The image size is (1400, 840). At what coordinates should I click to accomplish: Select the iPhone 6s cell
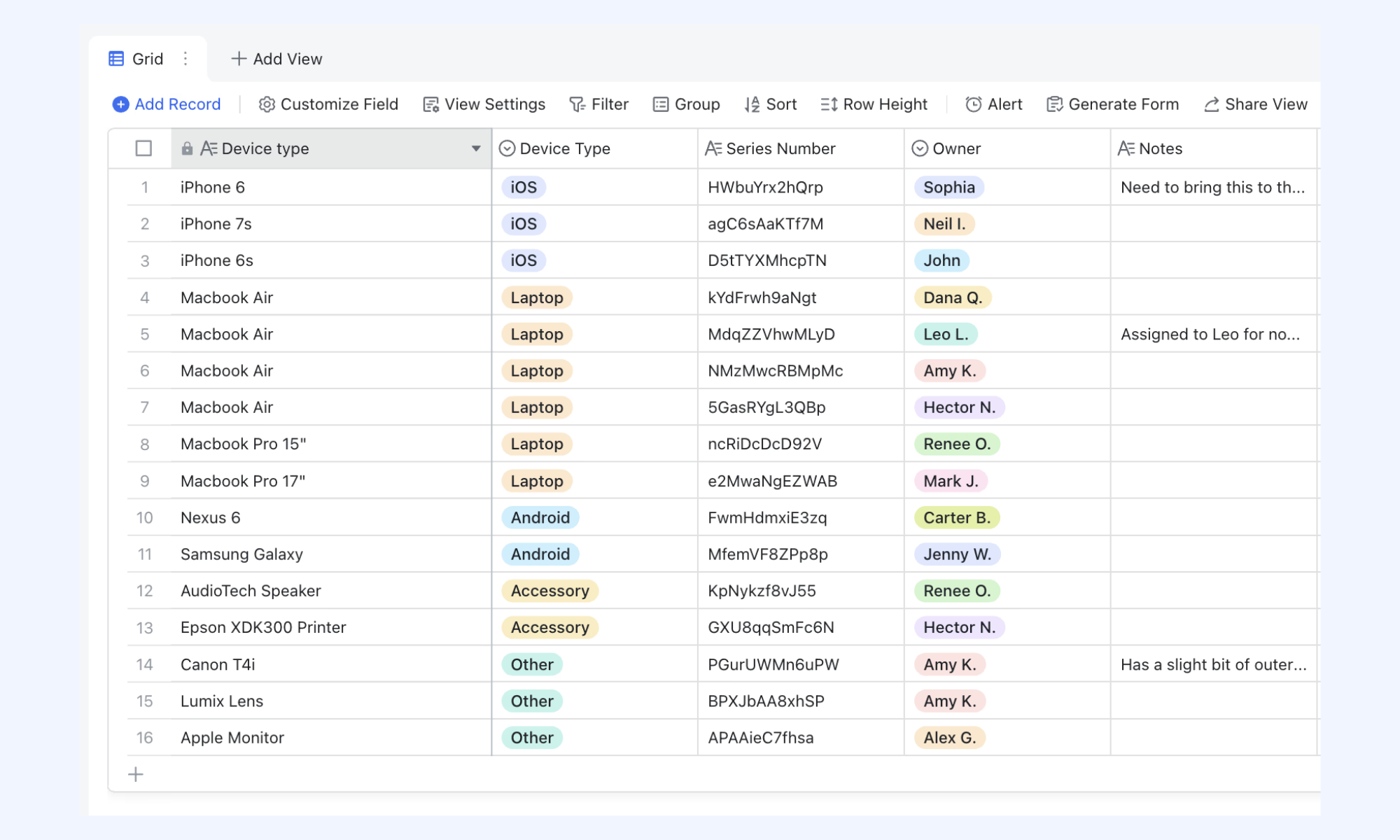point(330,260)
